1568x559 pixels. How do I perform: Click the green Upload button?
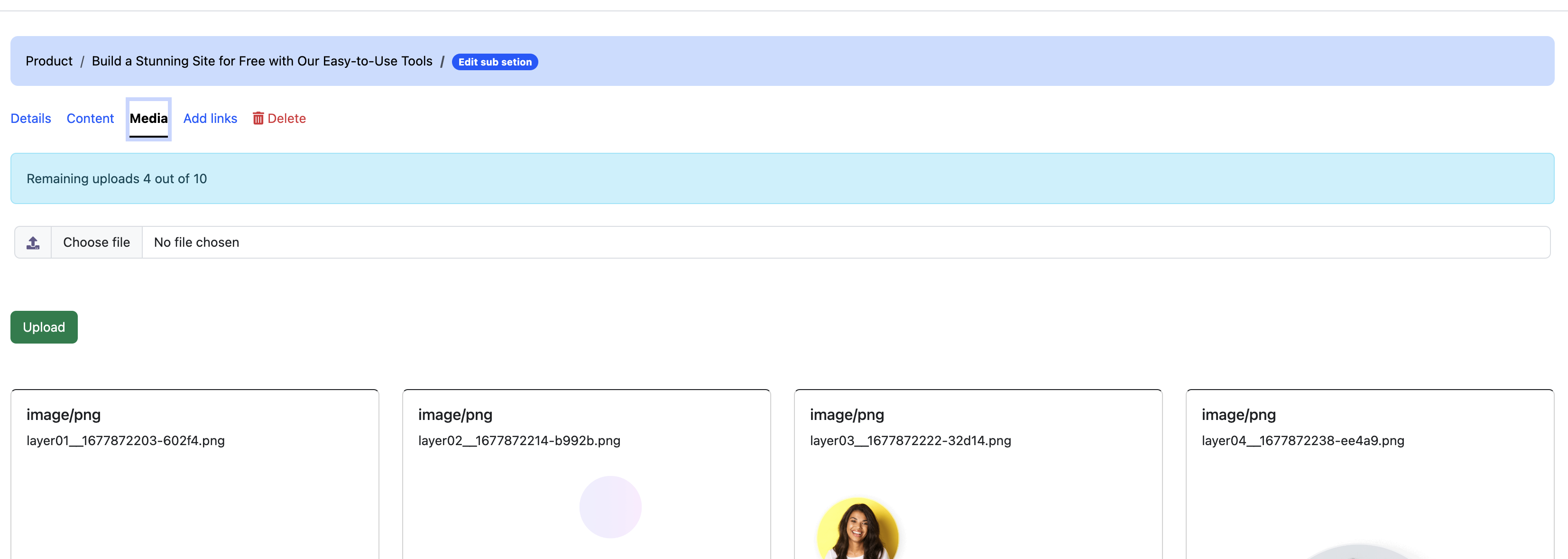44,327
